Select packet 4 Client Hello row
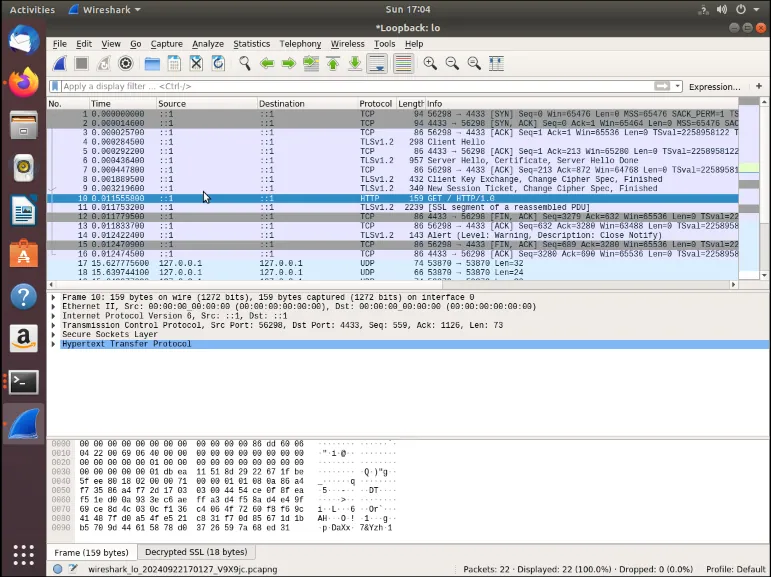 pos(392,142)
